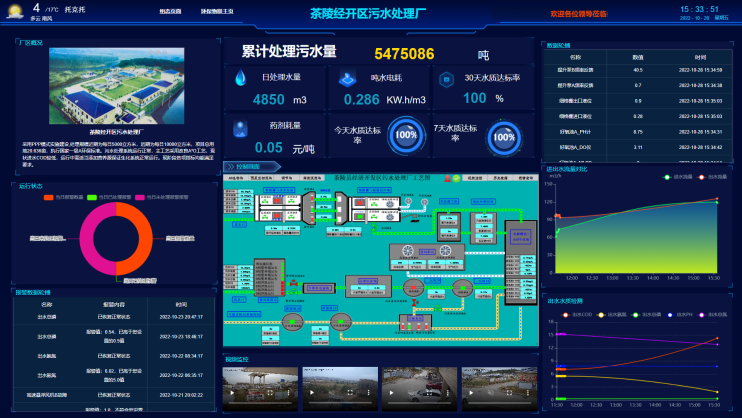742x418 pixels.
Task: Click the blue water drop icon beside 日处理水量
Action: tap(240, 77)
